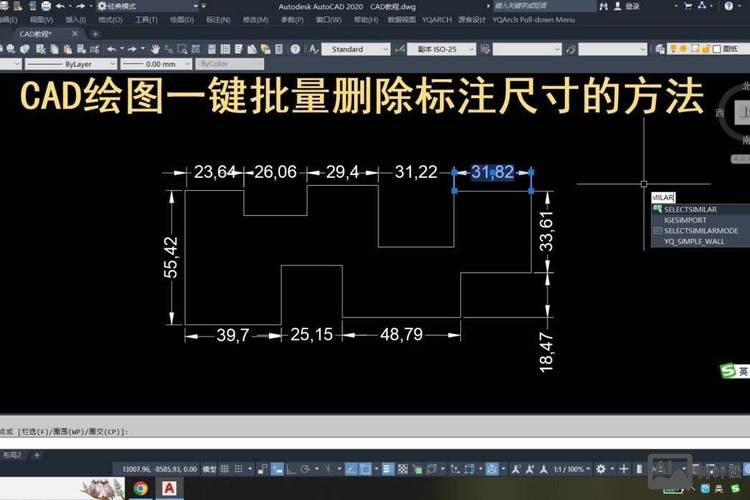Open the Standard text style dropdown
This screenshot has height=500, width=750.
click(356, 49)
